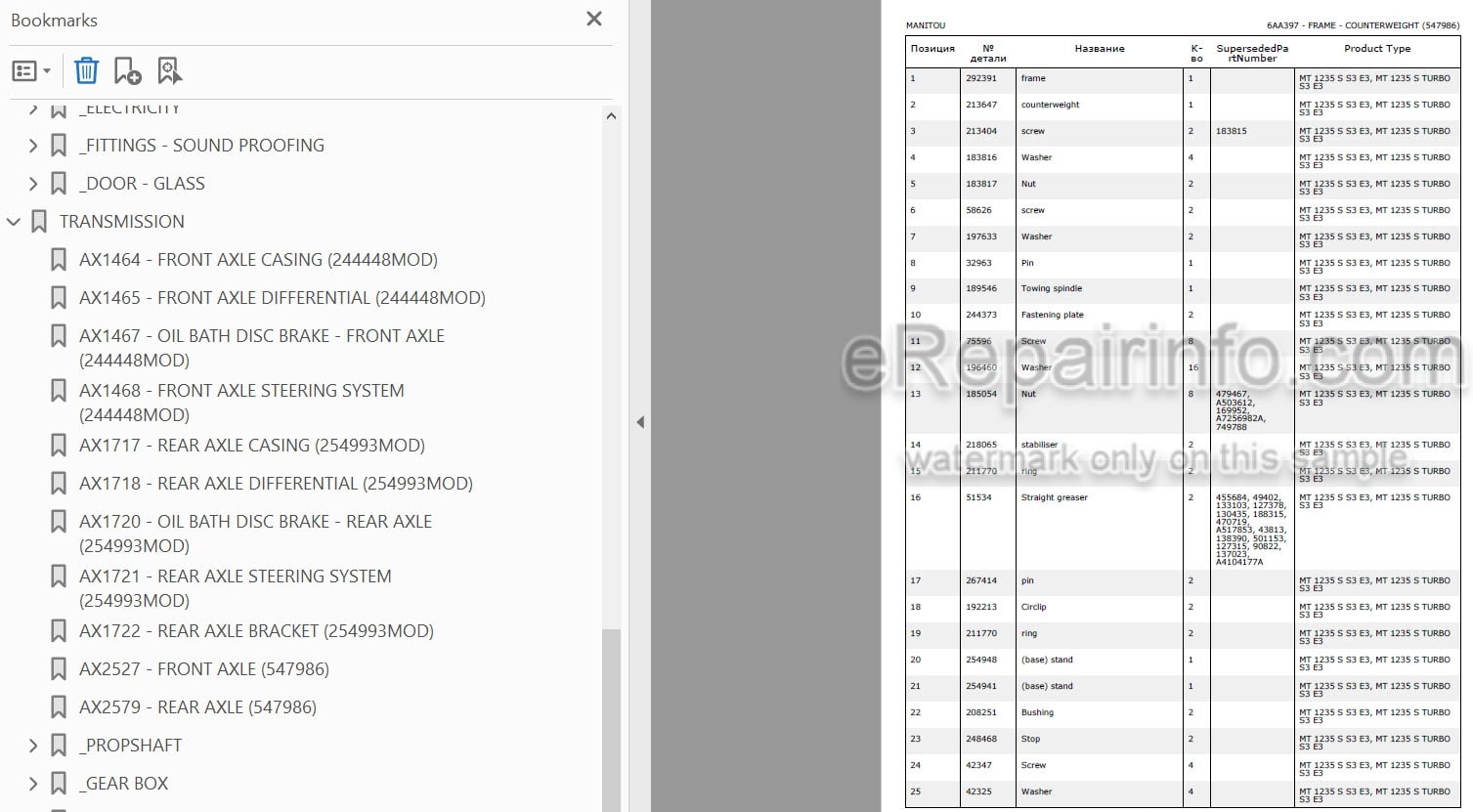Collapse the TRANSMISSION bookmark group
Viewport: 1473px width, 812px height.
click(14, 222)
